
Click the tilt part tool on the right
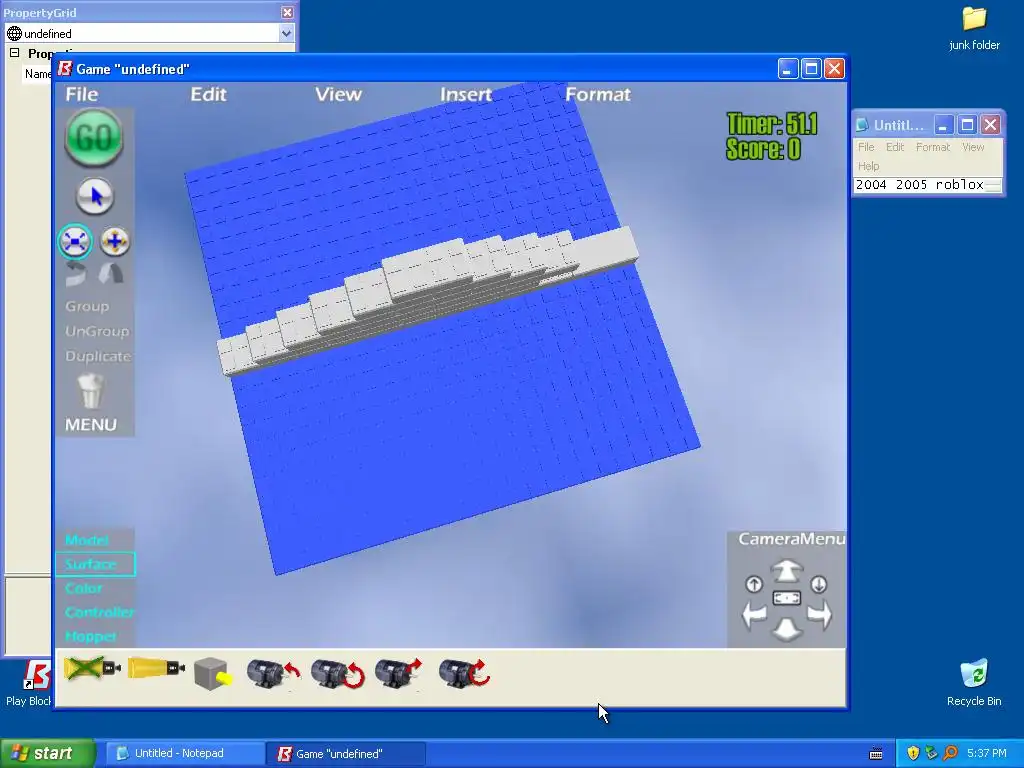(111, 274)
